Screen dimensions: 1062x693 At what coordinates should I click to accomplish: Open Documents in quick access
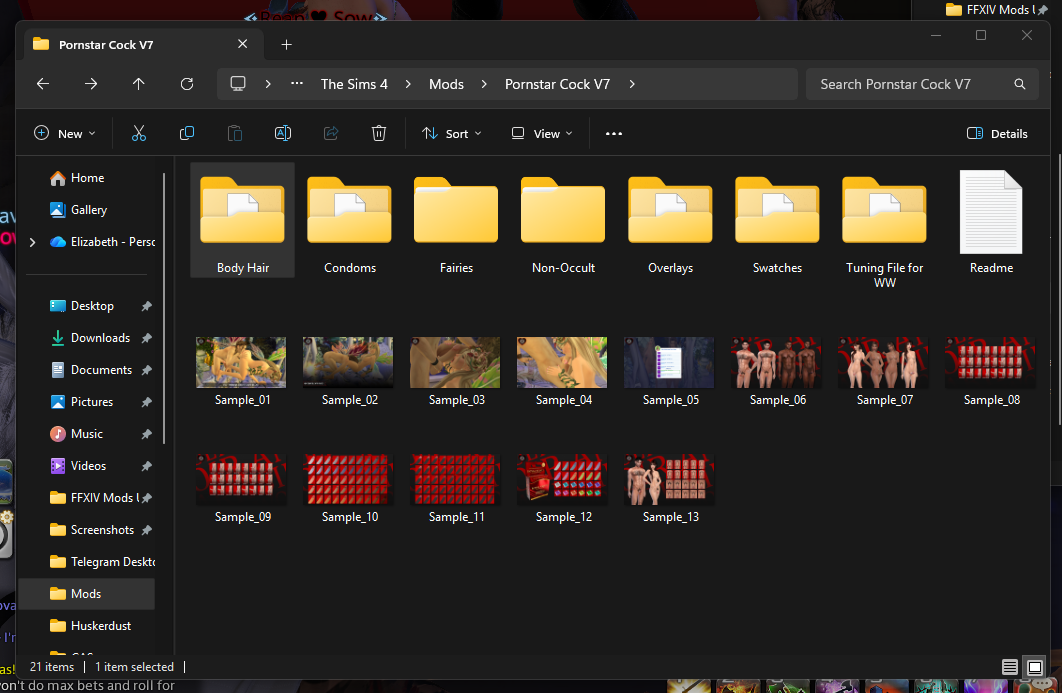(92, 370)
